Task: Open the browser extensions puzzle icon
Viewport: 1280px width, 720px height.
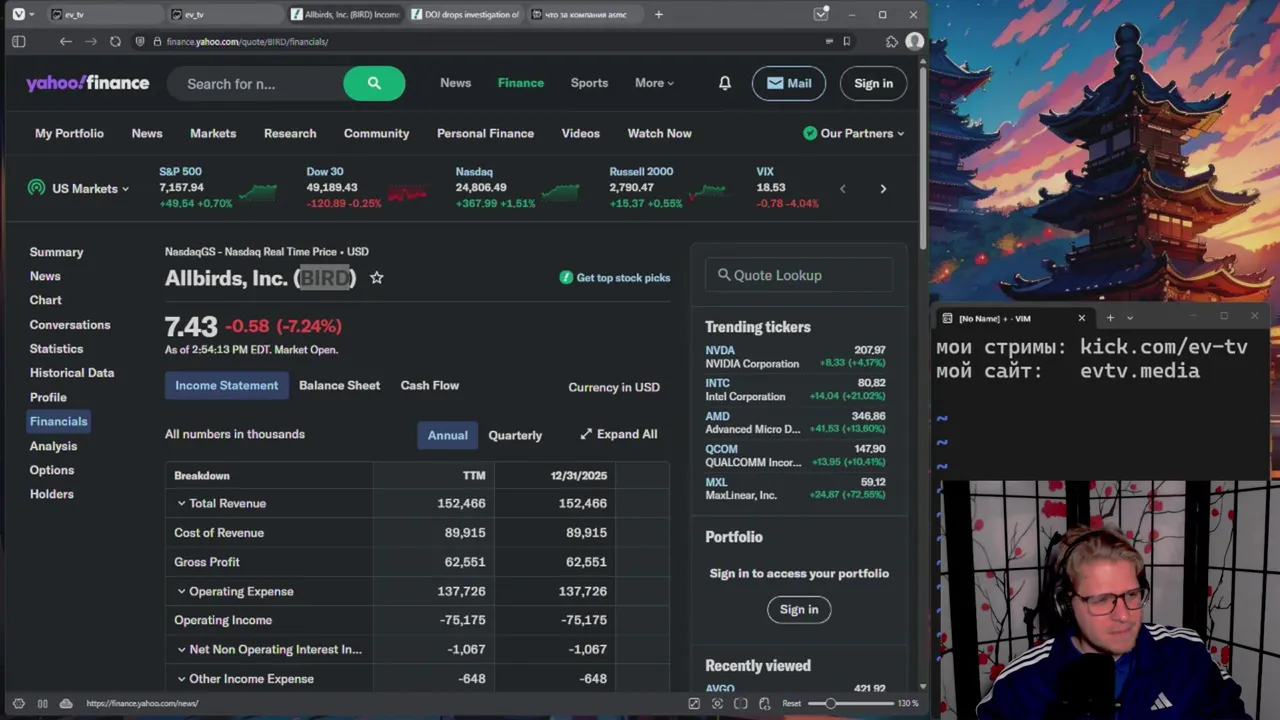Action: 892,41
